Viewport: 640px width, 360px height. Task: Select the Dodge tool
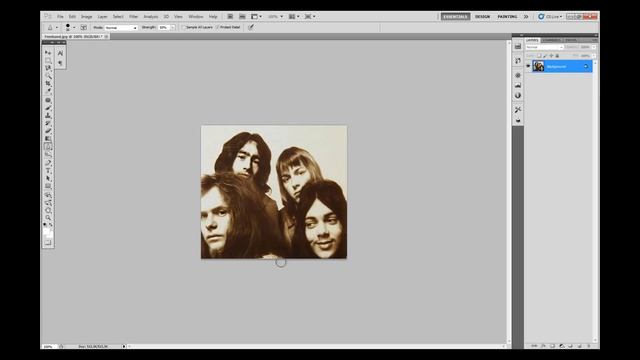coord(48,155)
